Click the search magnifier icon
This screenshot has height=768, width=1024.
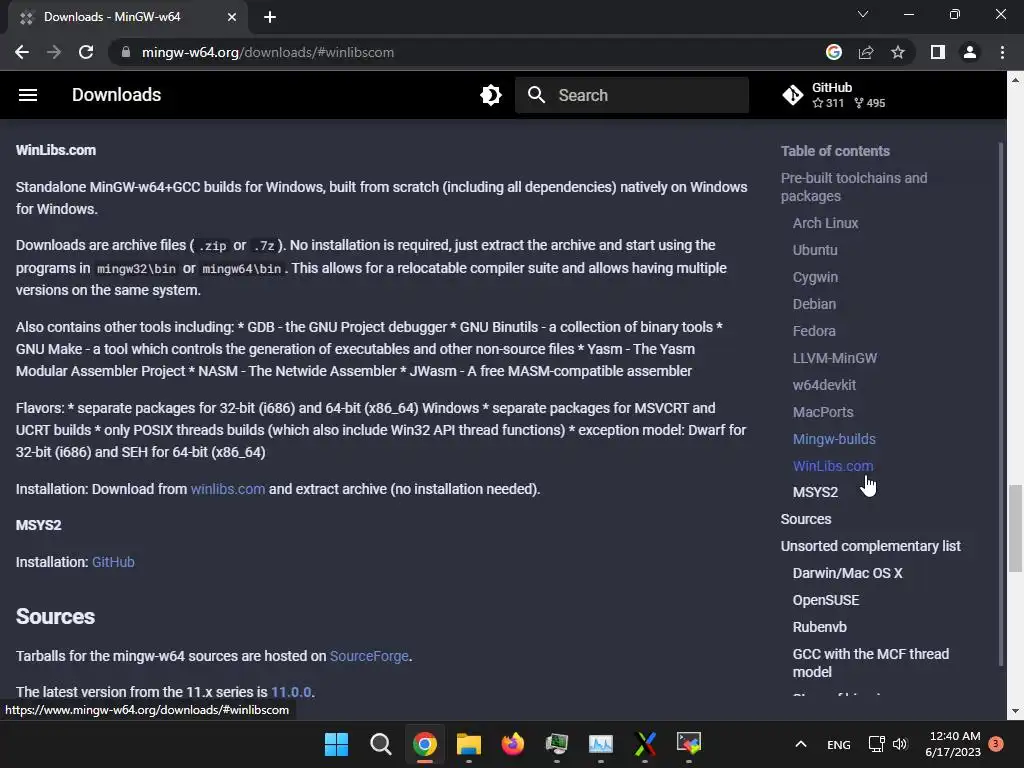pos(536,95)
